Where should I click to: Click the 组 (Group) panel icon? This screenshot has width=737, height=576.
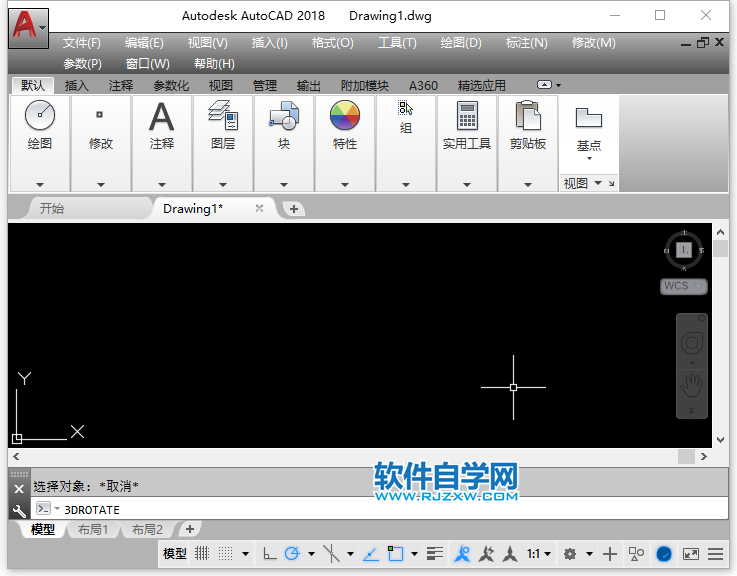[405, 108]
